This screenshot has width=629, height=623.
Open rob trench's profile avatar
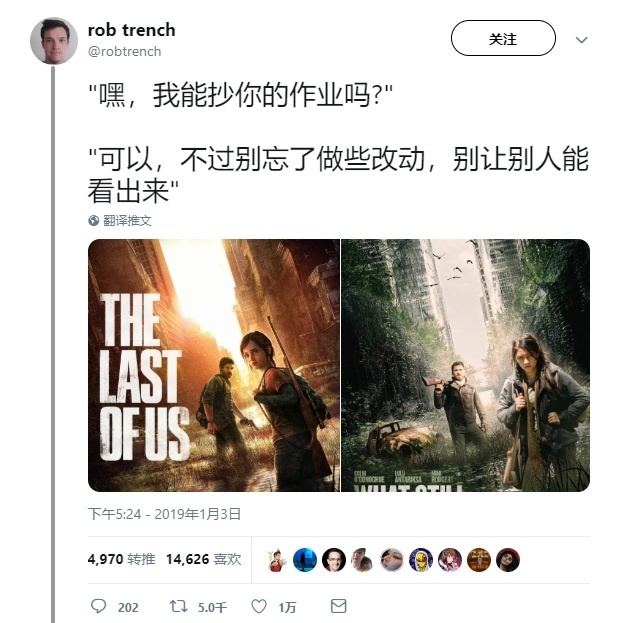click(x=54, y=41)
